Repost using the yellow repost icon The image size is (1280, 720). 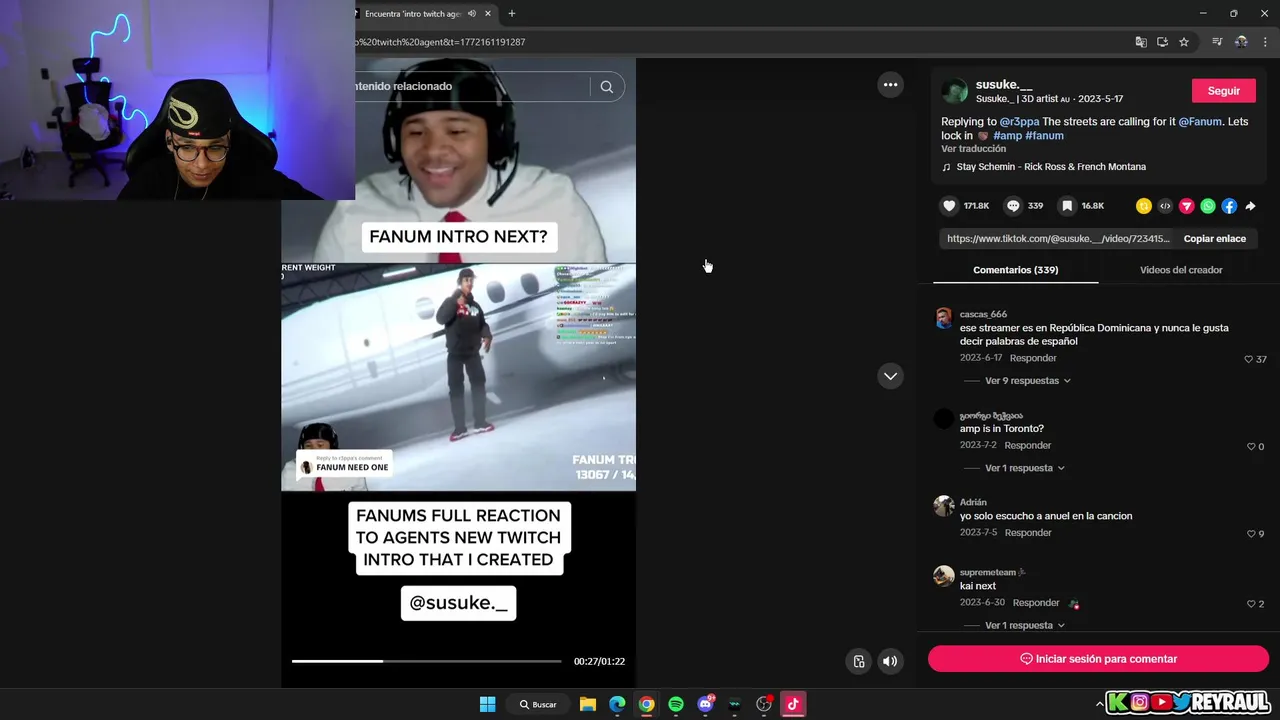[1144, 206]
